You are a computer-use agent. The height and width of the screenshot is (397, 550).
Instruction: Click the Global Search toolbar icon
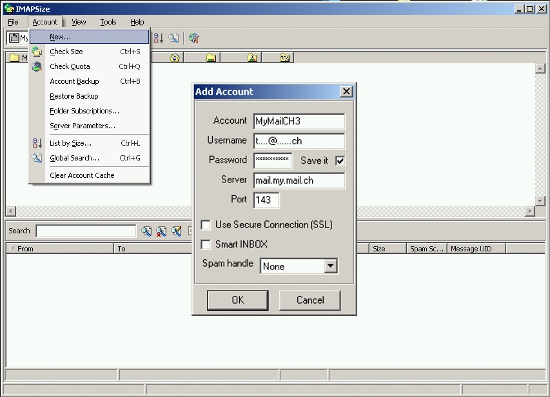[x=174, y=38]
